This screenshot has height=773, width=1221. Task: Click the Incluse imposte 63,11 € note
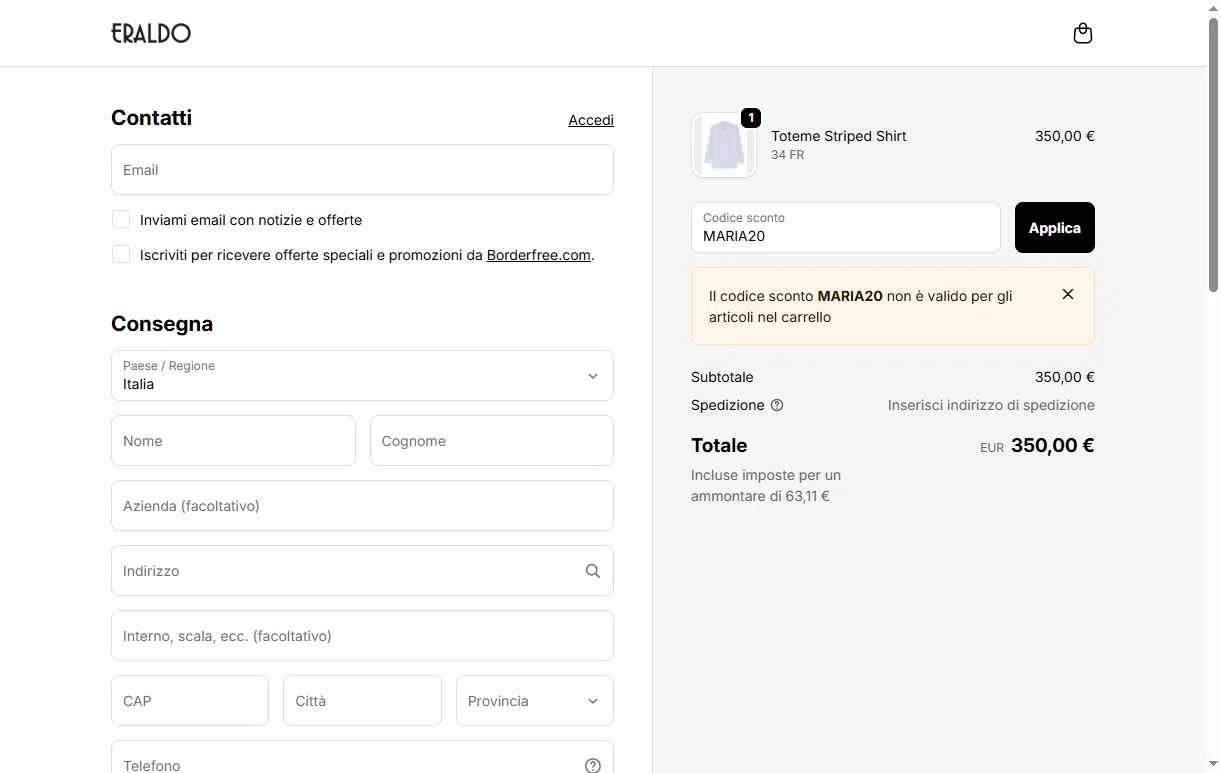point(766,485)
